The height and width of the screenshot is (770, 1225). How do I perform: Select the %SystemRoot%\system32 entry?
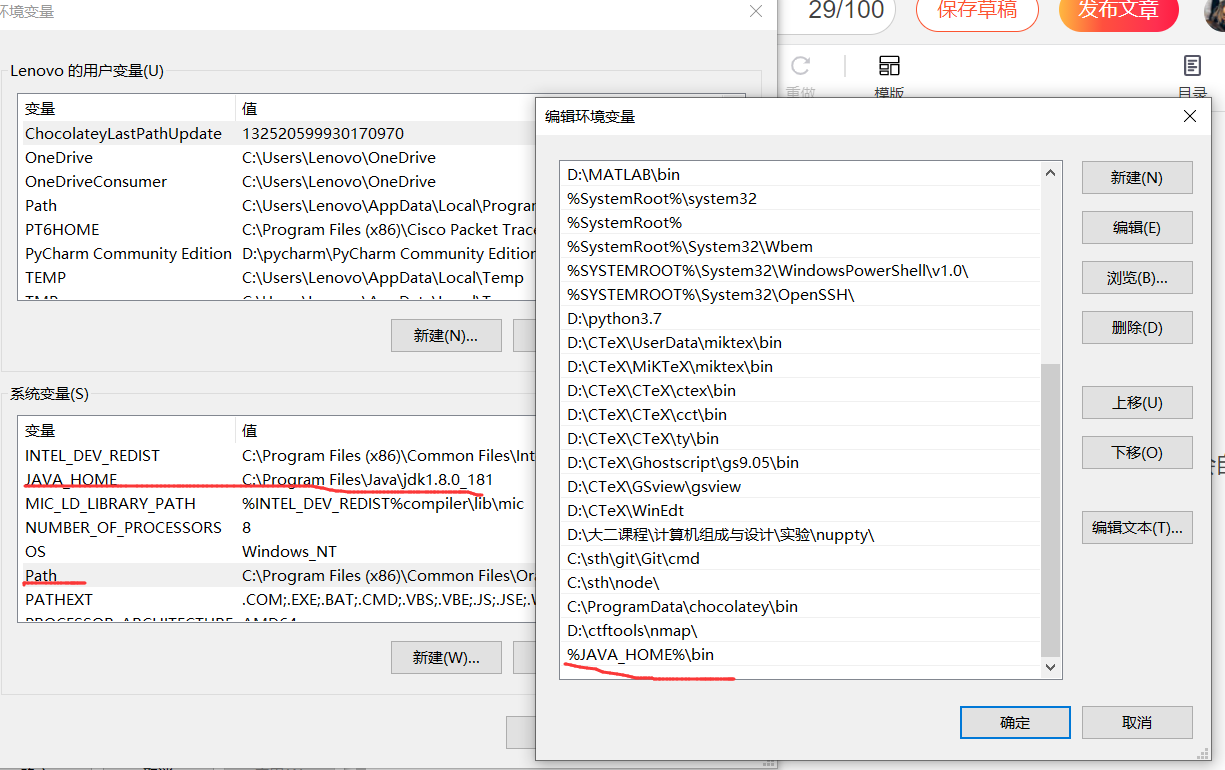801,198
